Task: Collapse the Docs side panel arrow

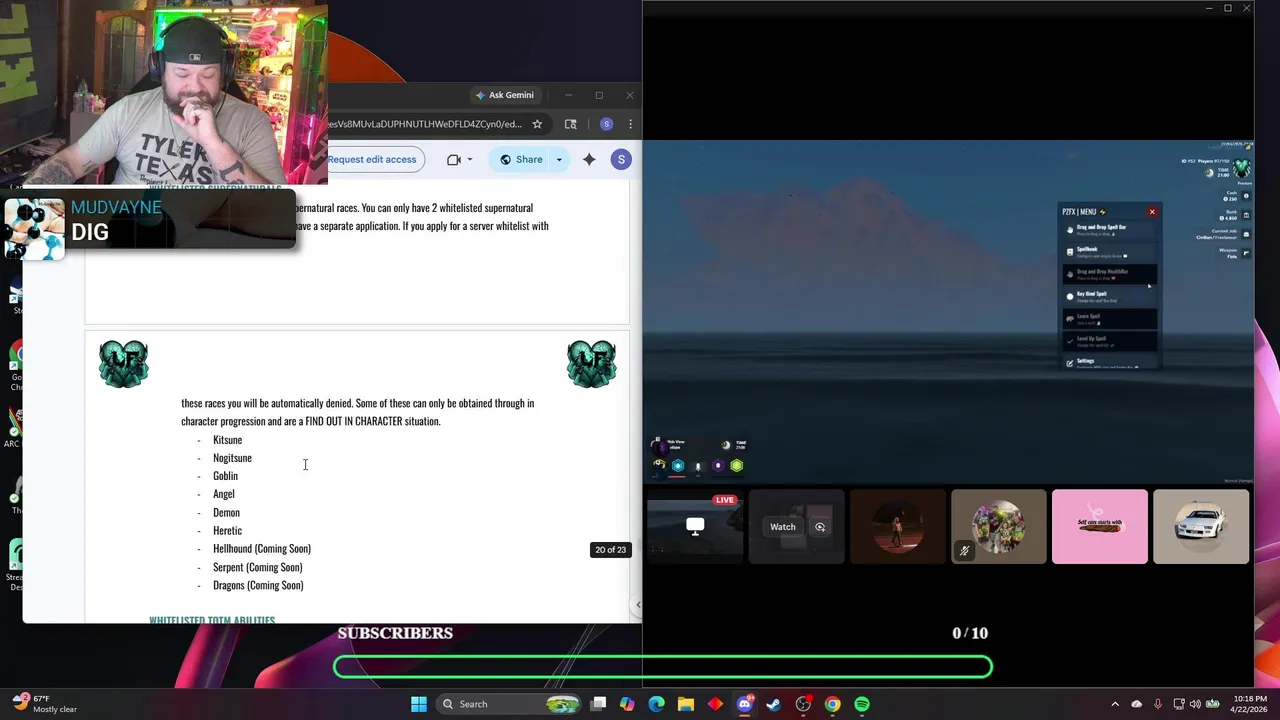Action: tap(638, 604)
